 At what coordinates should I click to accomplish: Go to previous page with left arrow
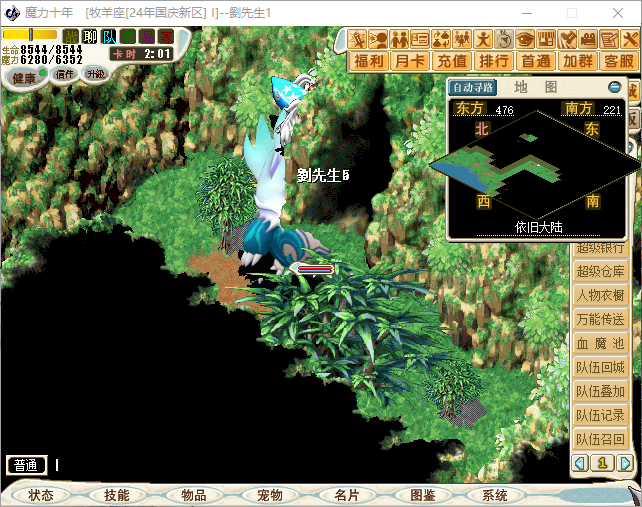[580, 463]
